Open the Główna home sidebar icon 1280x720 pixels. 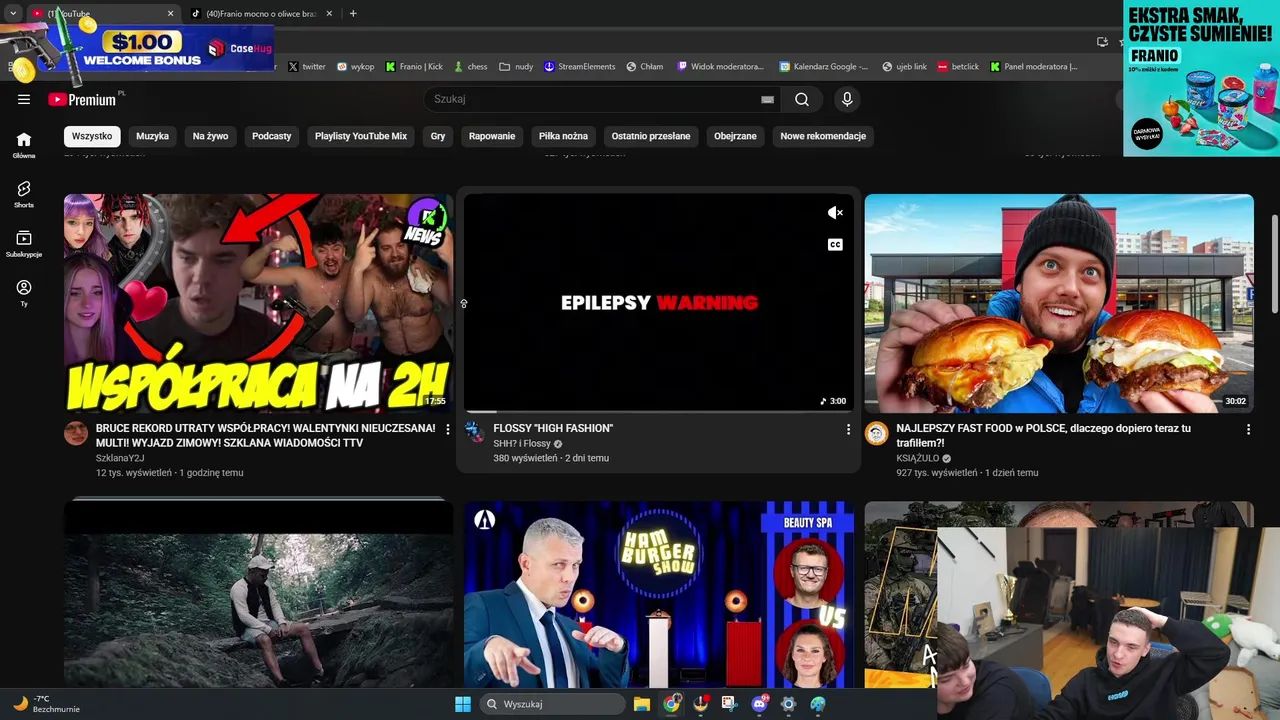pyautogui.click(x=24, y=145)
